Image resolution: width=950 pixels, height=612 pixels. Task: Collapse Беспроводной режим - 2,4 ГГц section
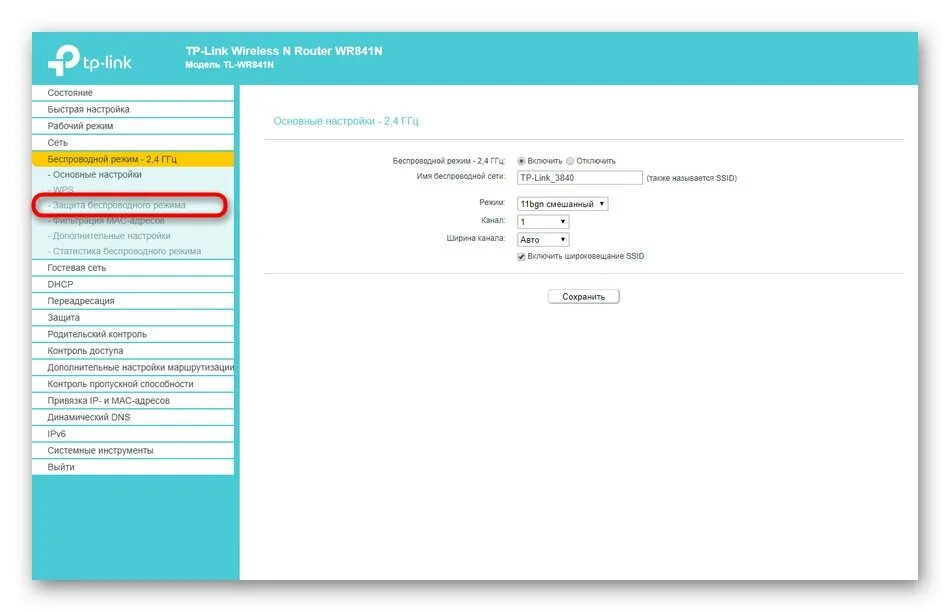point(133,159)
